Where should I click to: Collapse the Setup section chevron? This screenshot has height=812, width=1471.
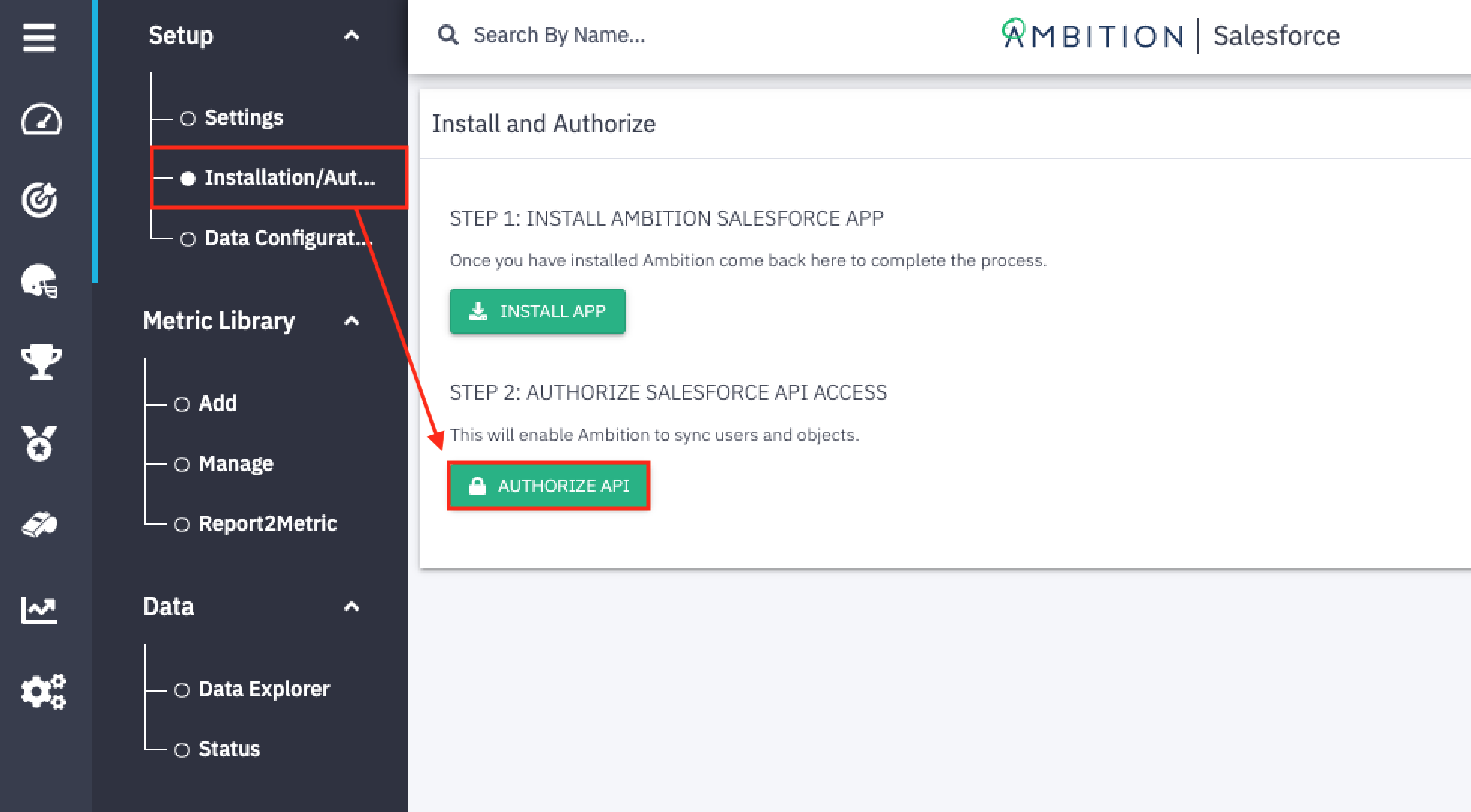pos(351,35)
